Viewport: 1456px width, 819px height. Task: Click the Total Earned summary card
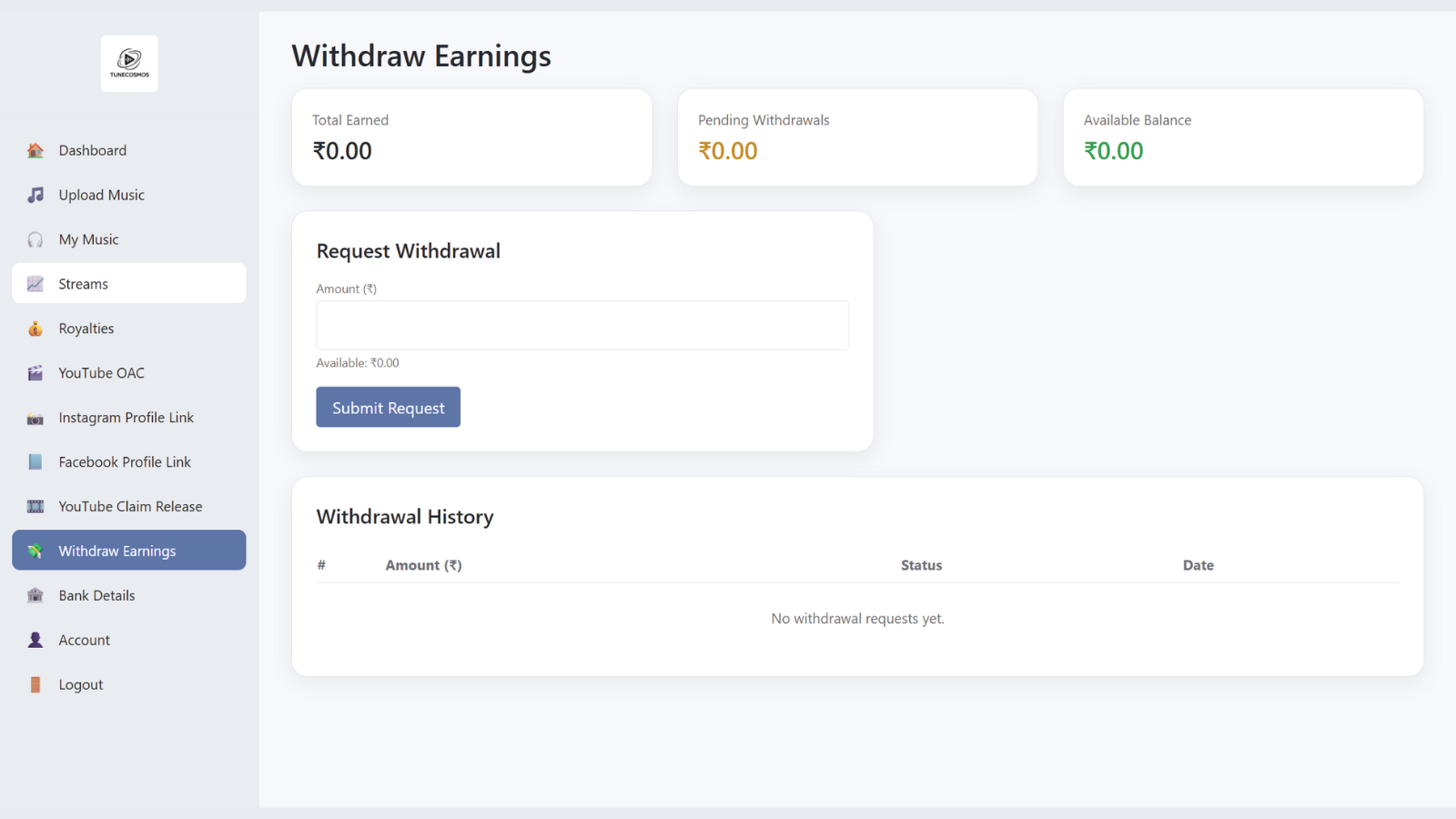click(x=471, y=136)
